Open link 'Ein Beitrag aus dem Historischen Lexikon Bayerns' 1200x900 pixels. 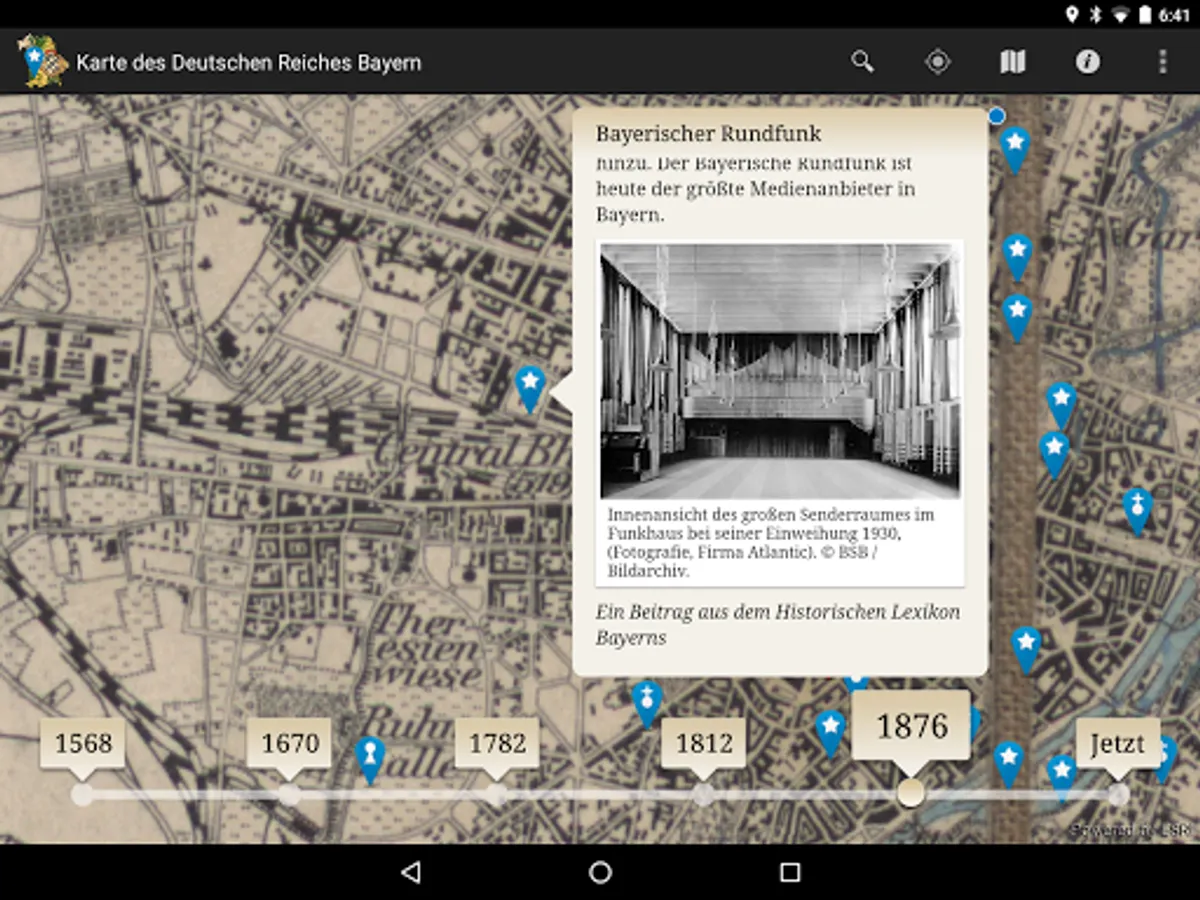[778, 624]
